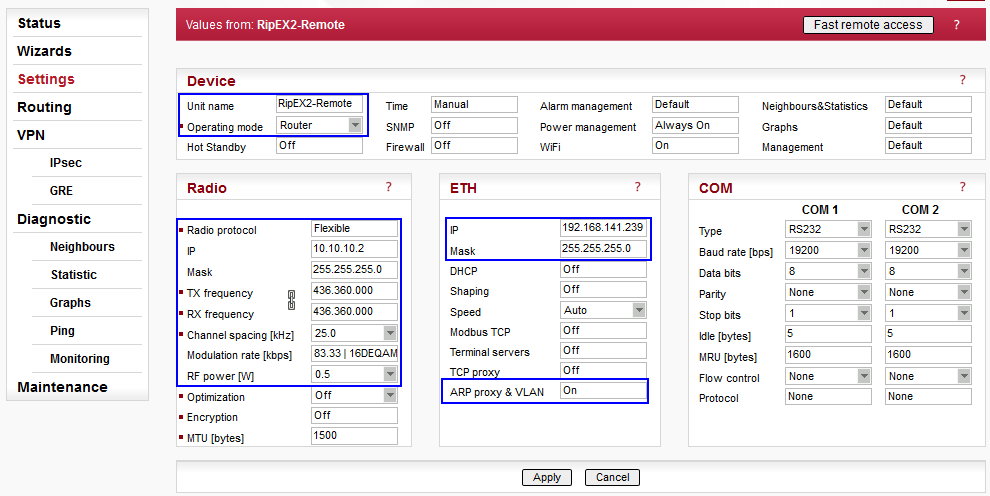
Task: Go to Statistic diagnostic page
Action: tap(74, 275)
